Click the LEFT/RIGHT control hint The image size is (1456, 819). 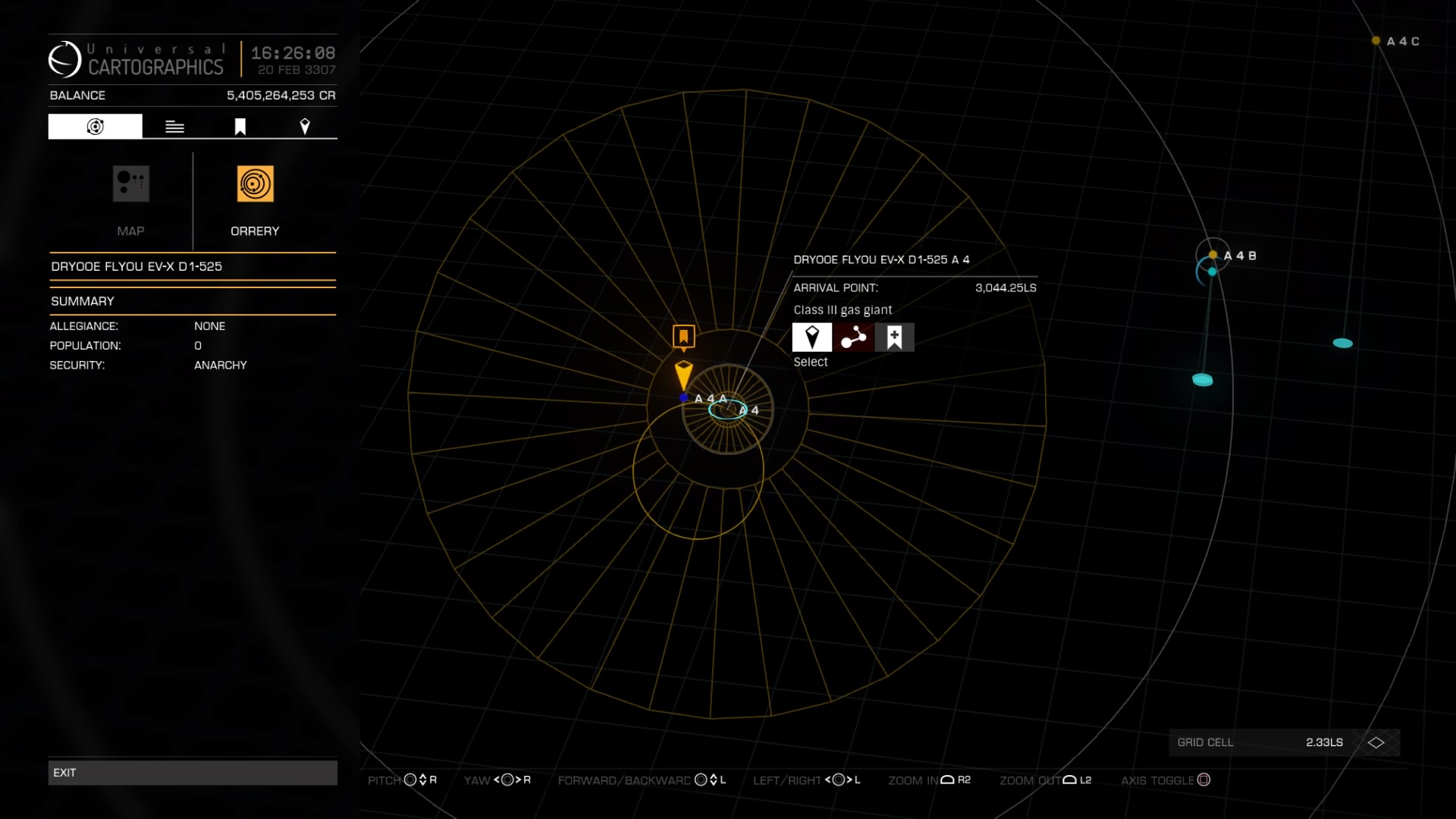pos(806,780)
